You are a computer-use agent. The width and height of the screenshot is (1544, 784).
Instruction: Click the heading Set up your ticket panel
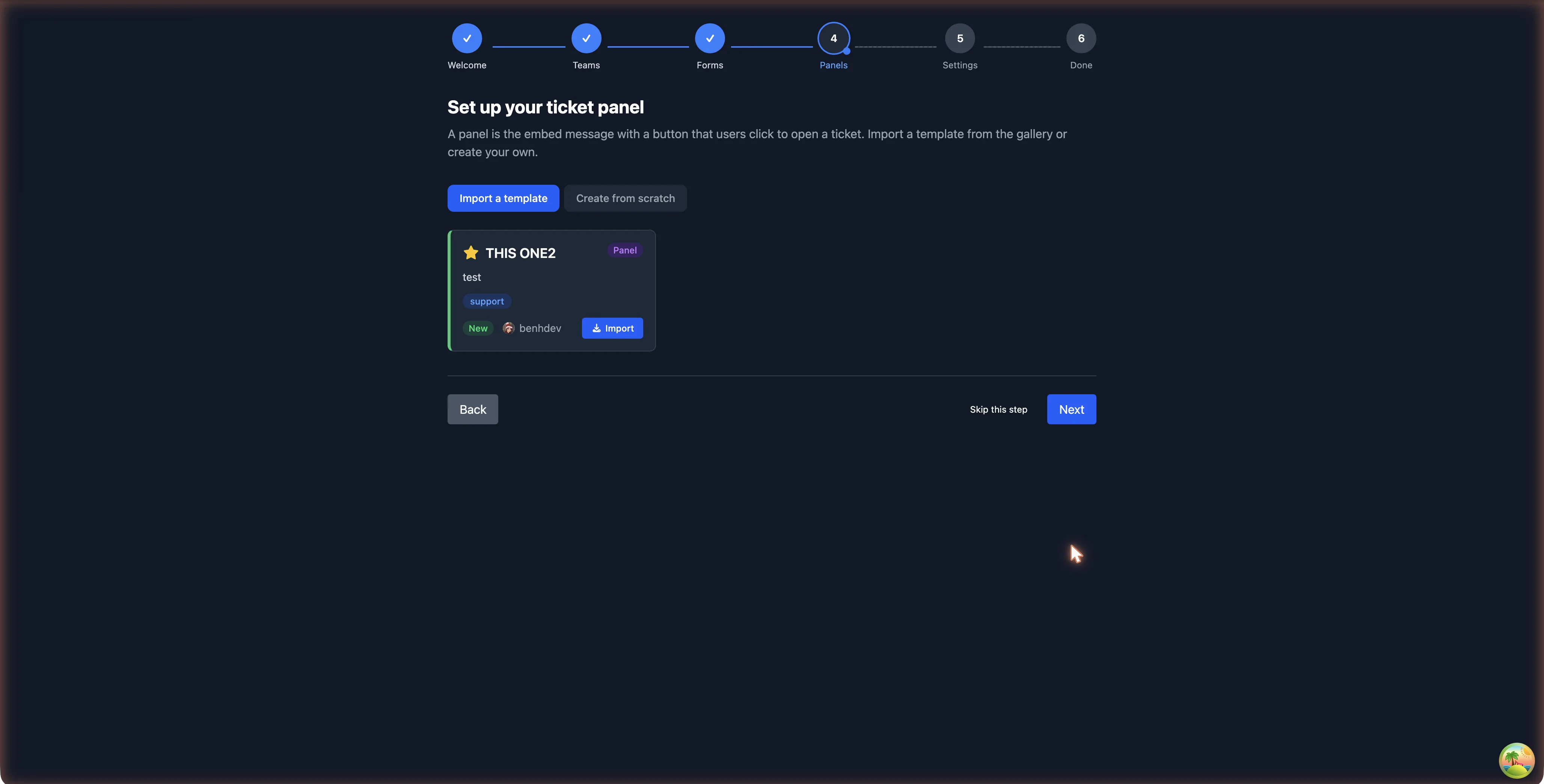tap(546, 107)
